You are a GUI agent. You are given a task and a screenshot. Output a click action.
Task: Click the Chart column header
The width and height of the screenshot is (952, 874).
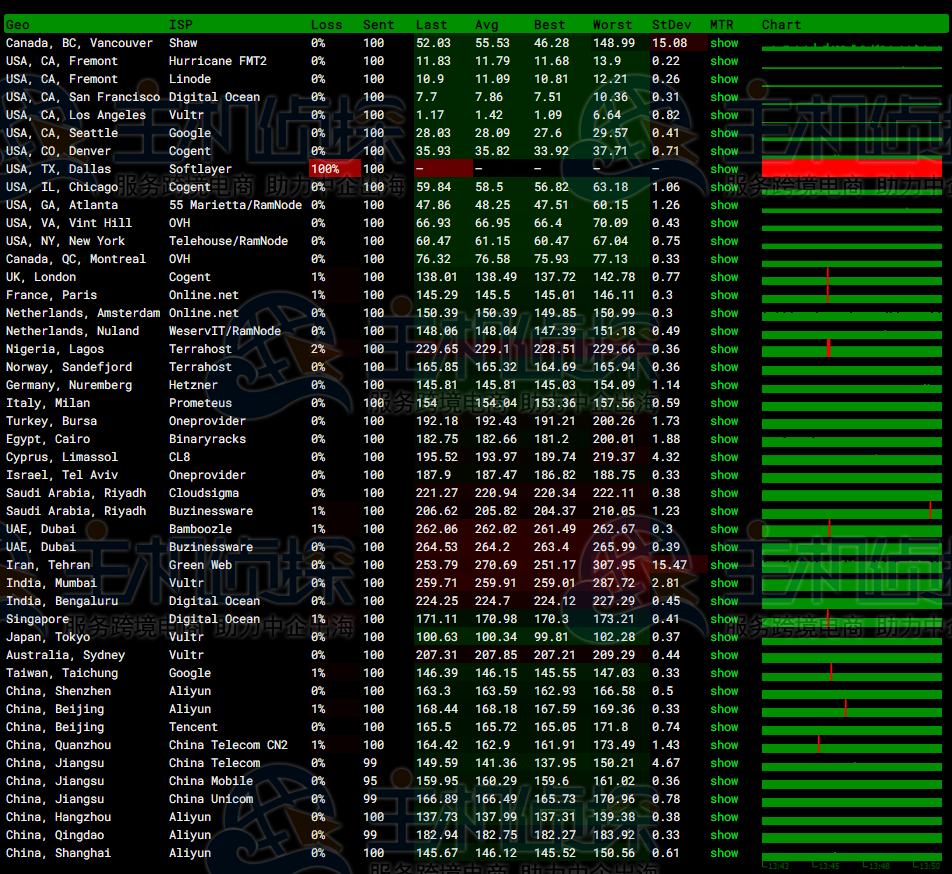tap(781, 24)
